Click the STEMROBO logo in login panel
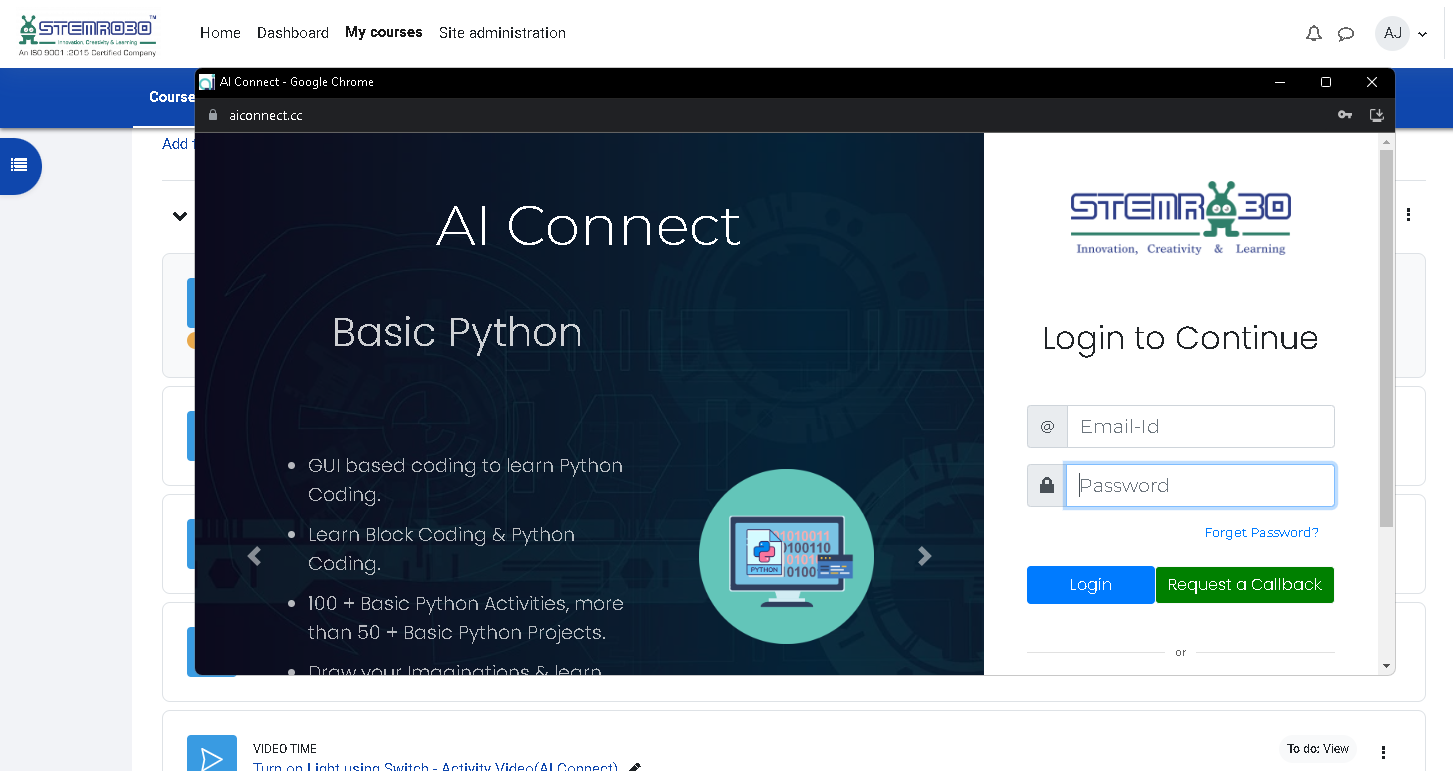1453x771 pixels. point(1180,218)
